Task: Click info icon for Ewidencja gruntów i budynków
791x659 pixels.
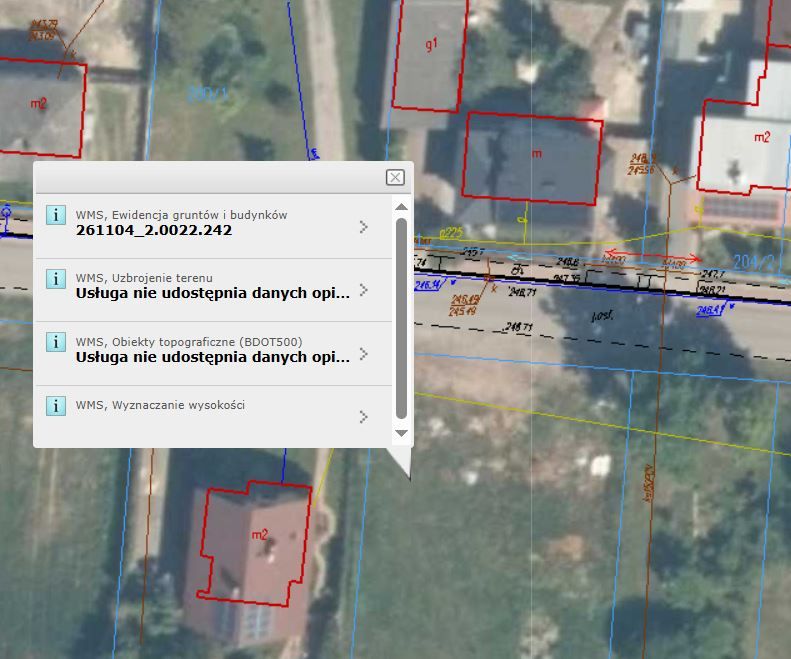Action: (x=56, y=215)
